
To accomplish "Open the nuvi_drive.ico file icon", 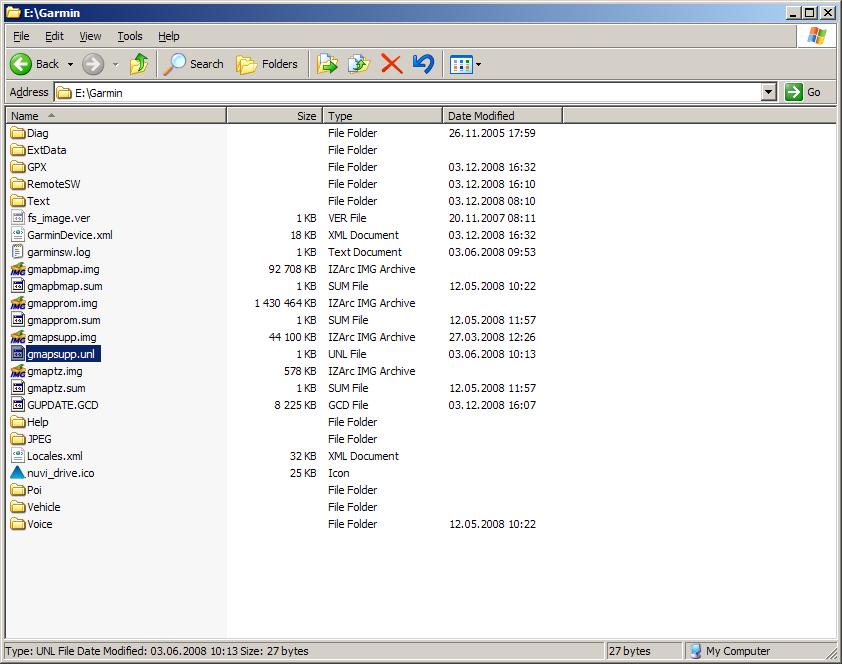I will pos(18,473).
